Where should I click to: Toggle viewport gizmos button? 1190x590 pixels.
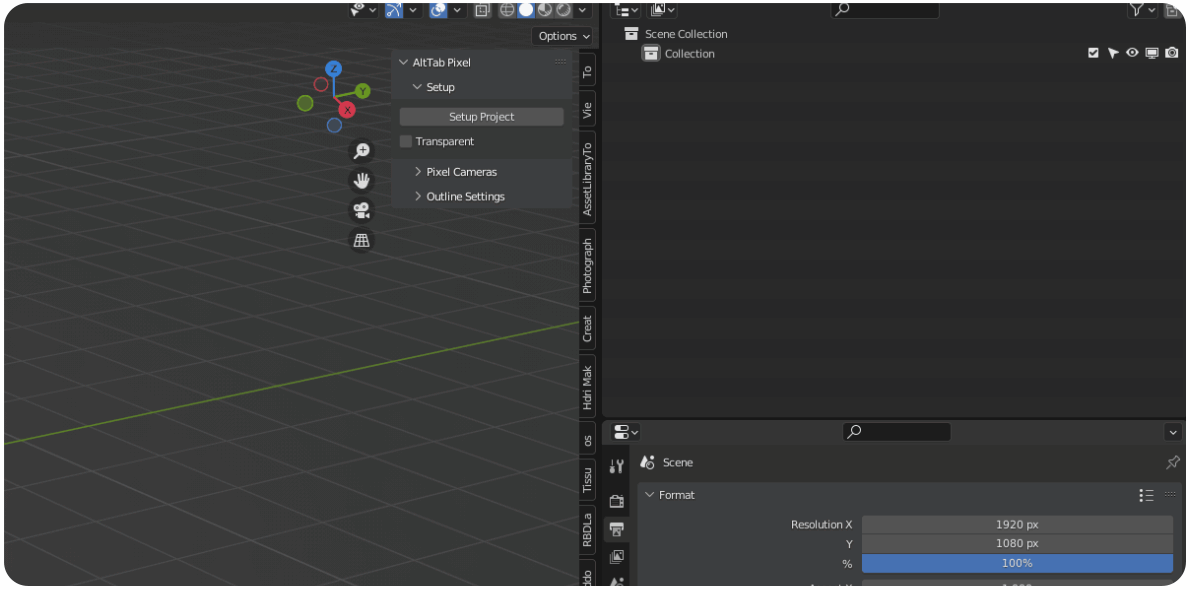pos(393,10)
